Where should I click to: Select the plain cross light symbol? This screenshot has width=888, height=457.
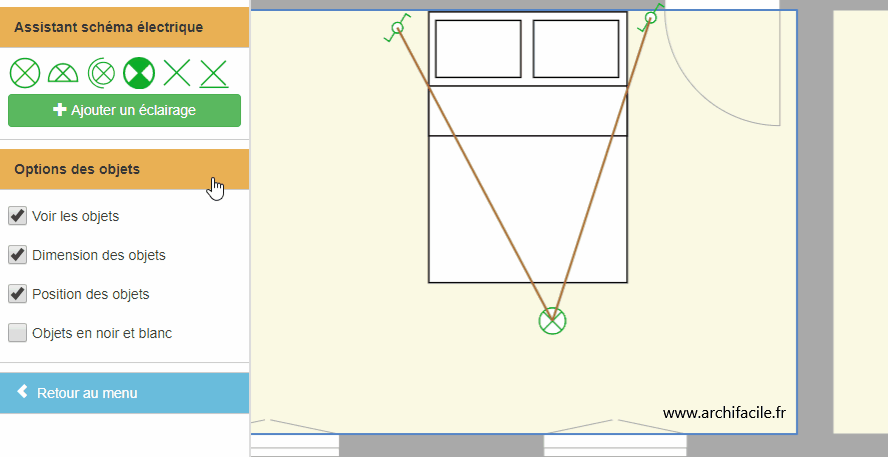point(177,72)
